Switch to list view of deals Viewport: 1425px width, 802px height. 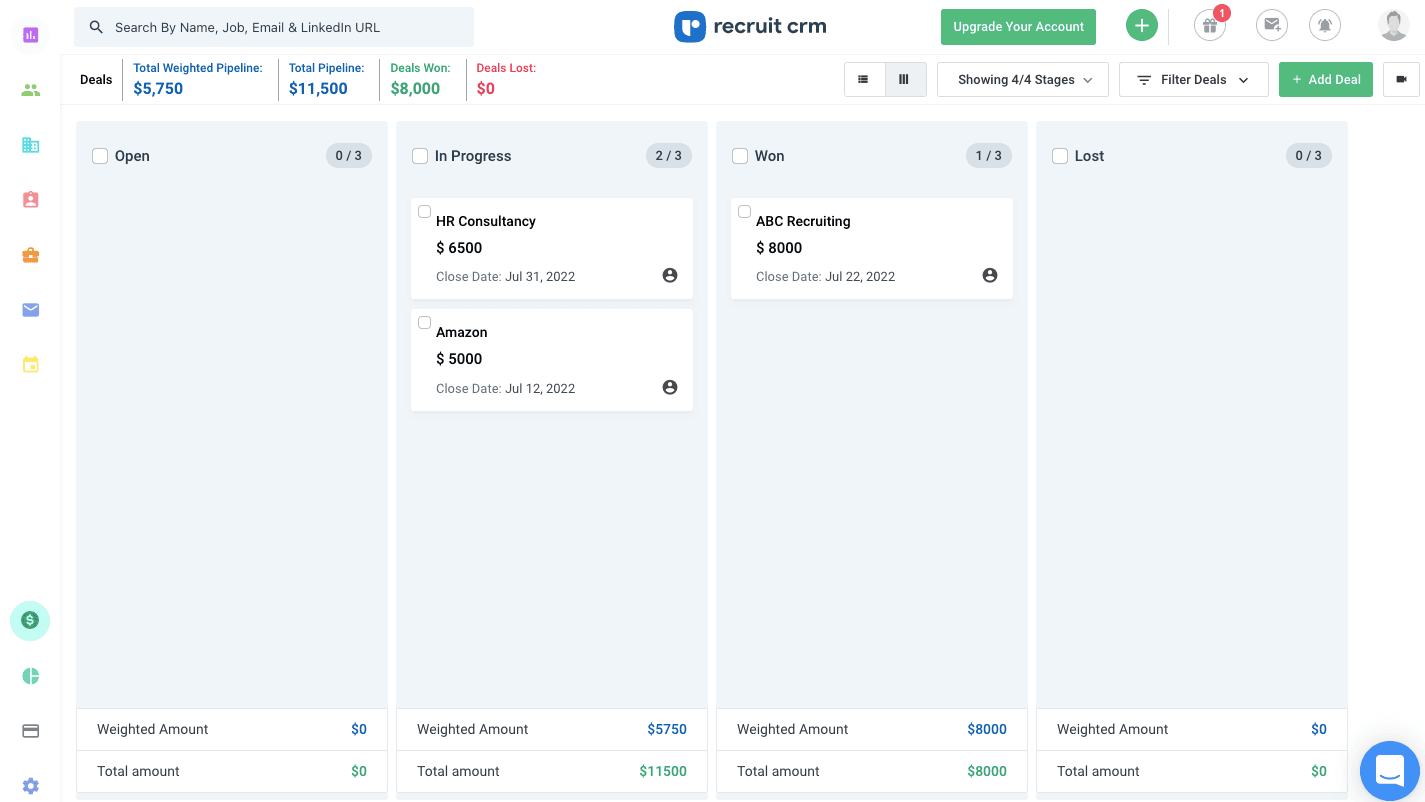click(864, 79)
